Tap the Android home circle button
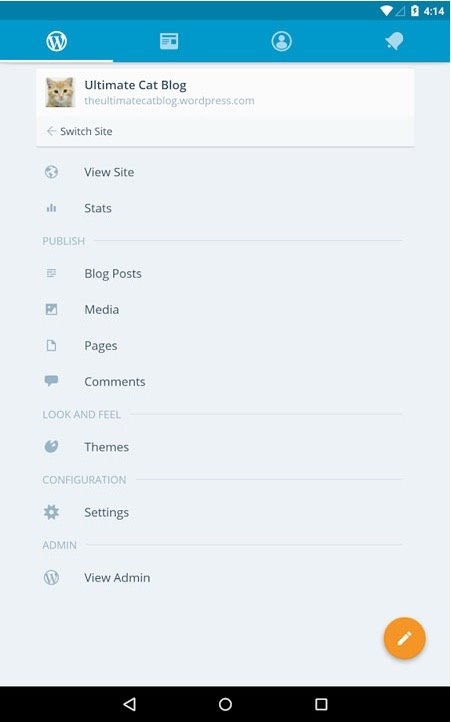Image resolution: width=451 pixels, height=723 pixels. pos(226,704)
